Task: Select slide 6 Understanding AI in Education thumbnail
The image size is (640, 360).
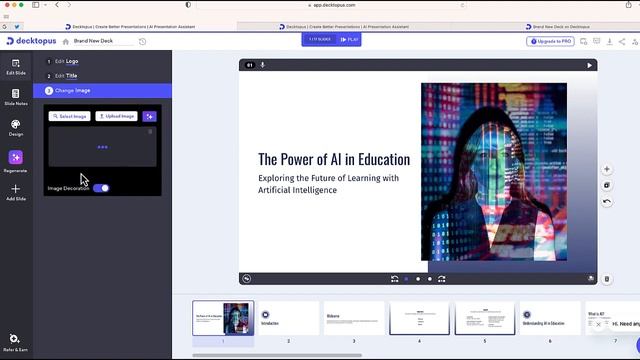Action: click(x=550, y=318)
